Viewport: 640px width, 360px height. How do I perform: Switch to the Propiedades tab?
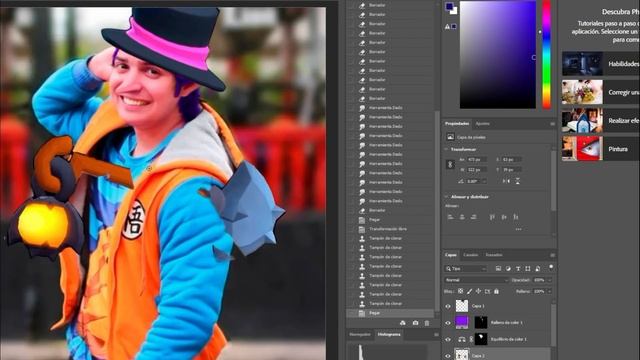click(457, 124)
